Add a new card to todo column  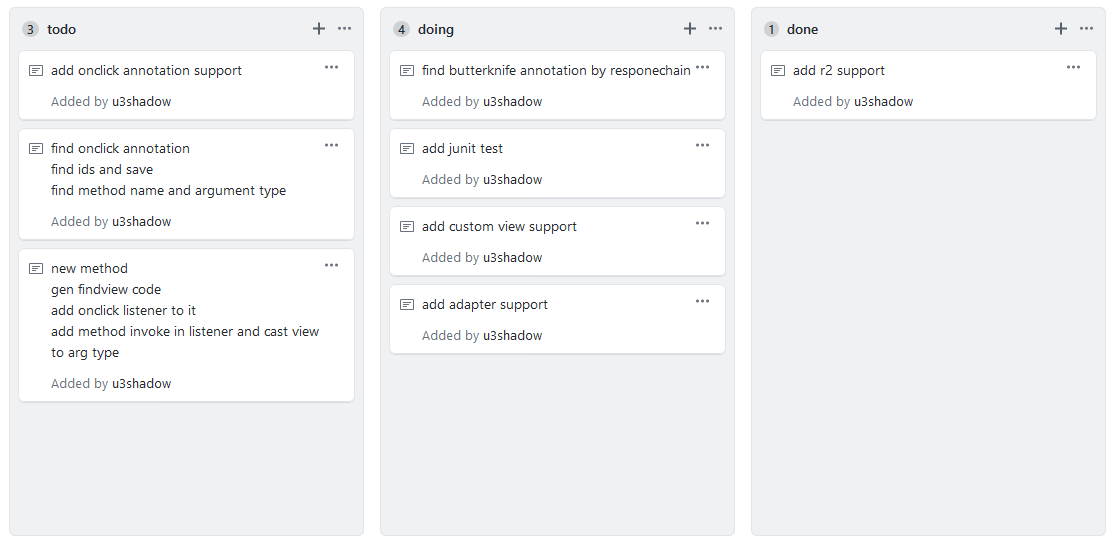[319, 29]
